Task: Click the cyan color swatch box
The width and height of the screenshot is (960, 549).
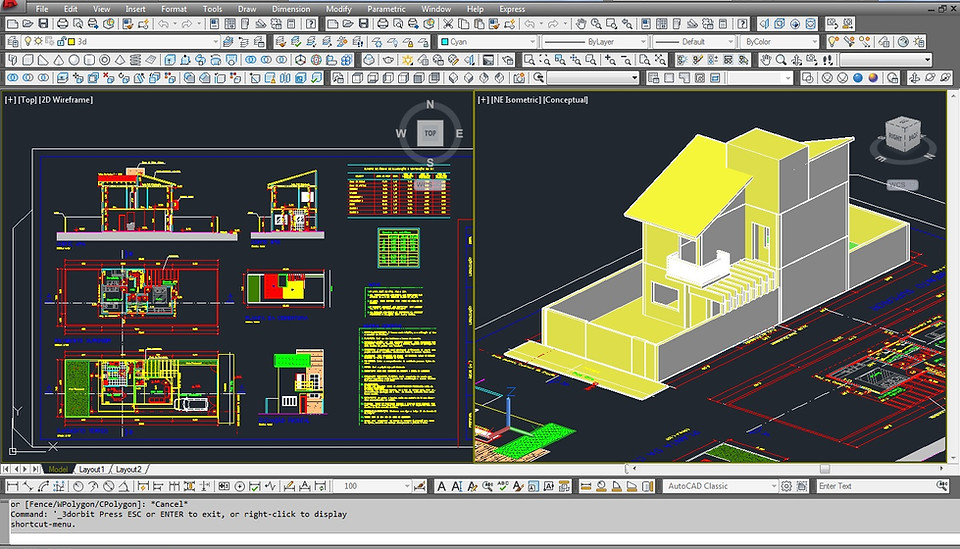Action: [x=445, y=42]
